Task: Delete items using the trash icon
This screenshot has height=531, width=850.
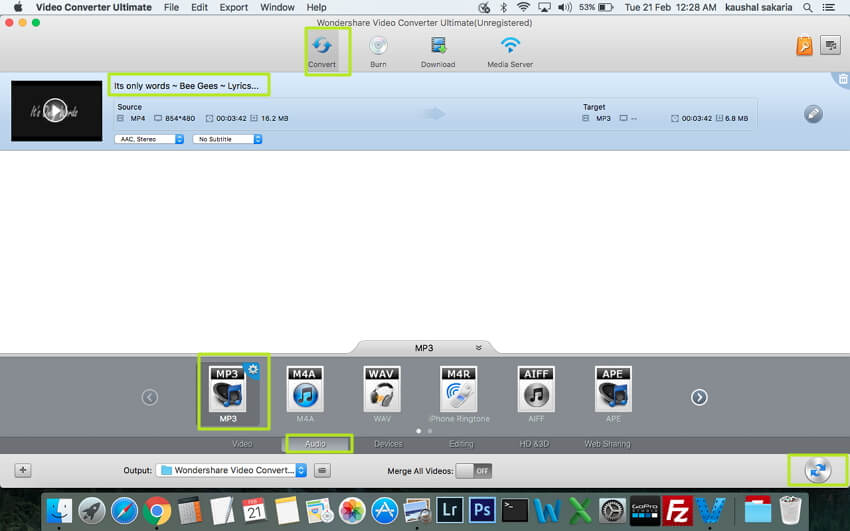Action: pyautogui.click(x=843, y=80)
